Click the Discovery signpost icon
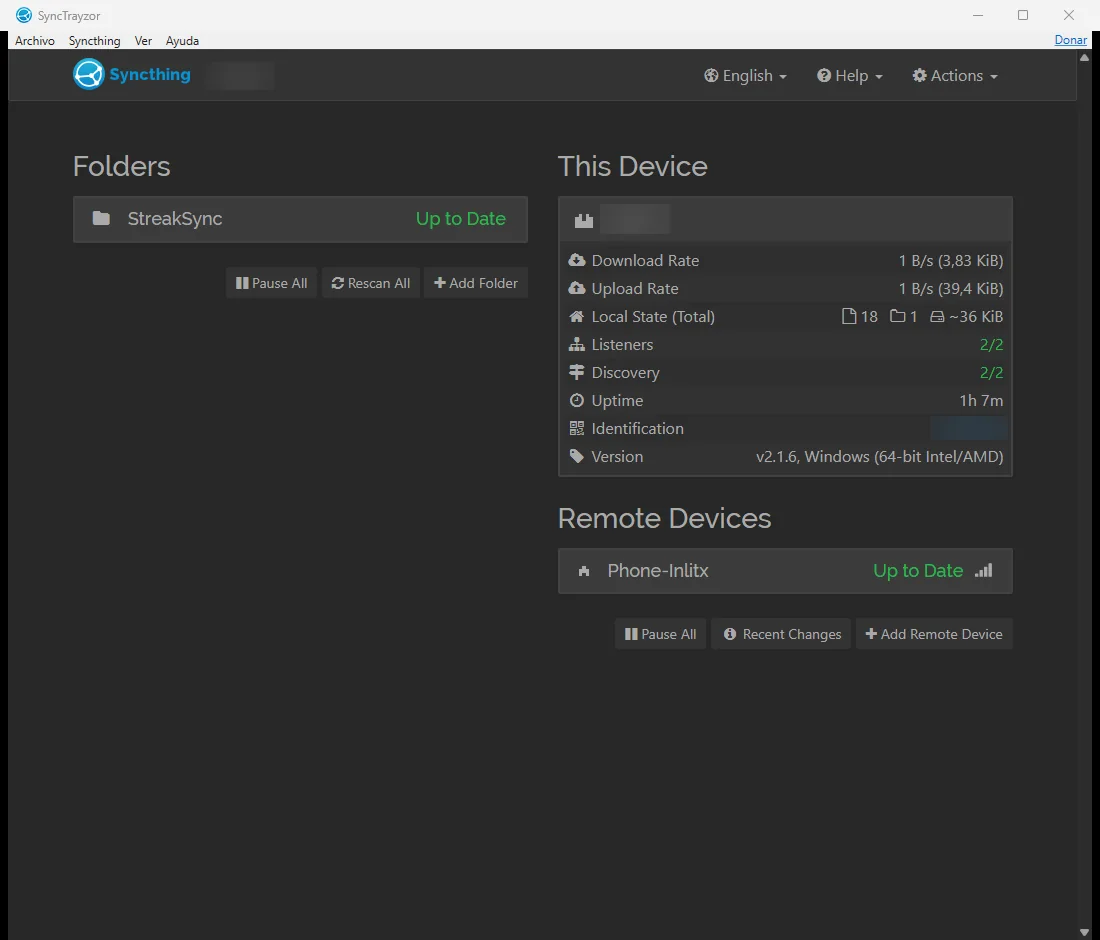 (x=577, y=372)
